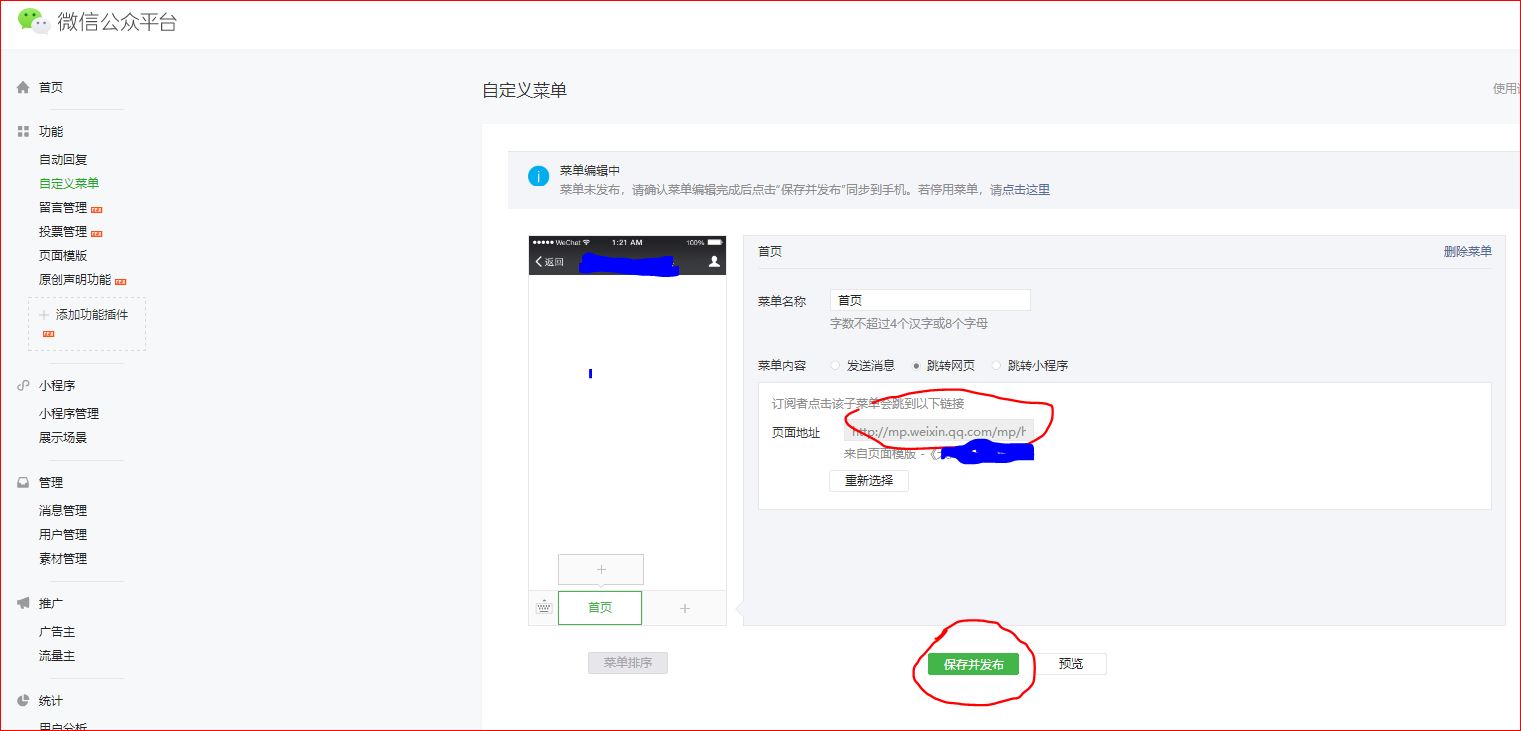
Task: Open 消息管理 in the sidebar
Action: (63, 511)
